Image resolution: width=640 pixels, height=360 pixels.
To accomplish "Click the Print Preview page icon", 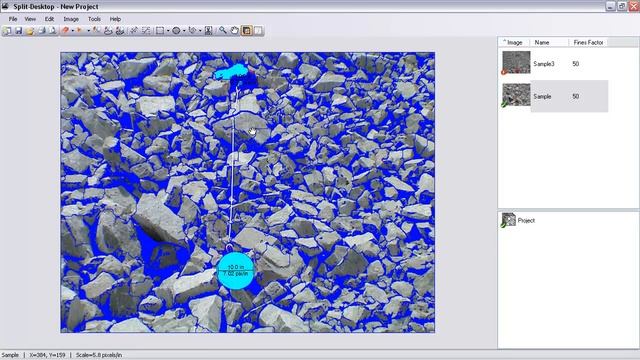I will point(53,31).
